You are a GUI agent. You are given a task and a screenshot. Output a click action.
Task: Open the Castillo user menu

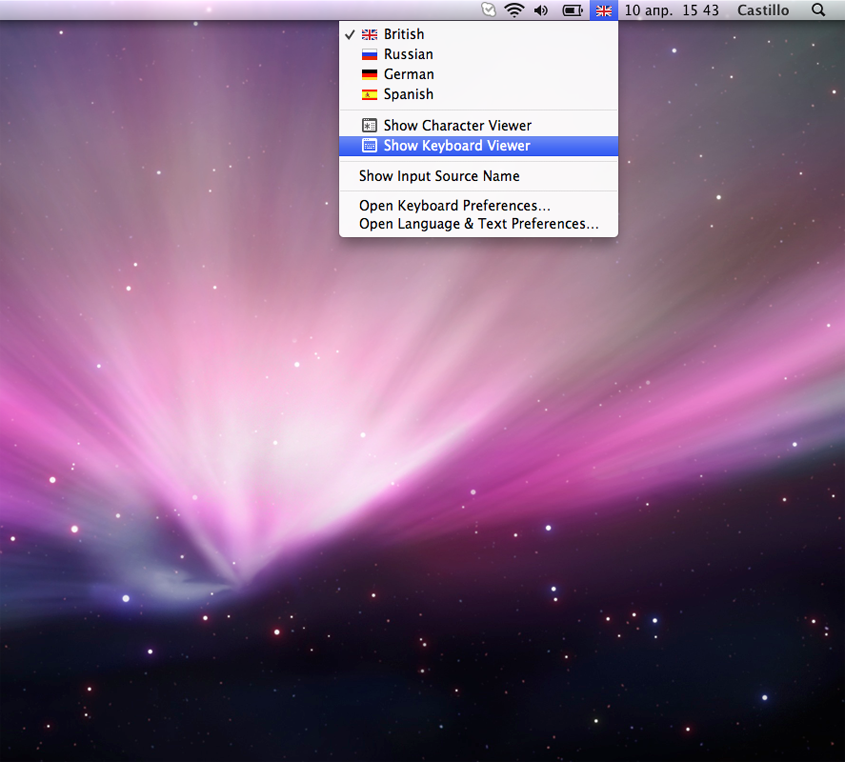tap(763, 10)
